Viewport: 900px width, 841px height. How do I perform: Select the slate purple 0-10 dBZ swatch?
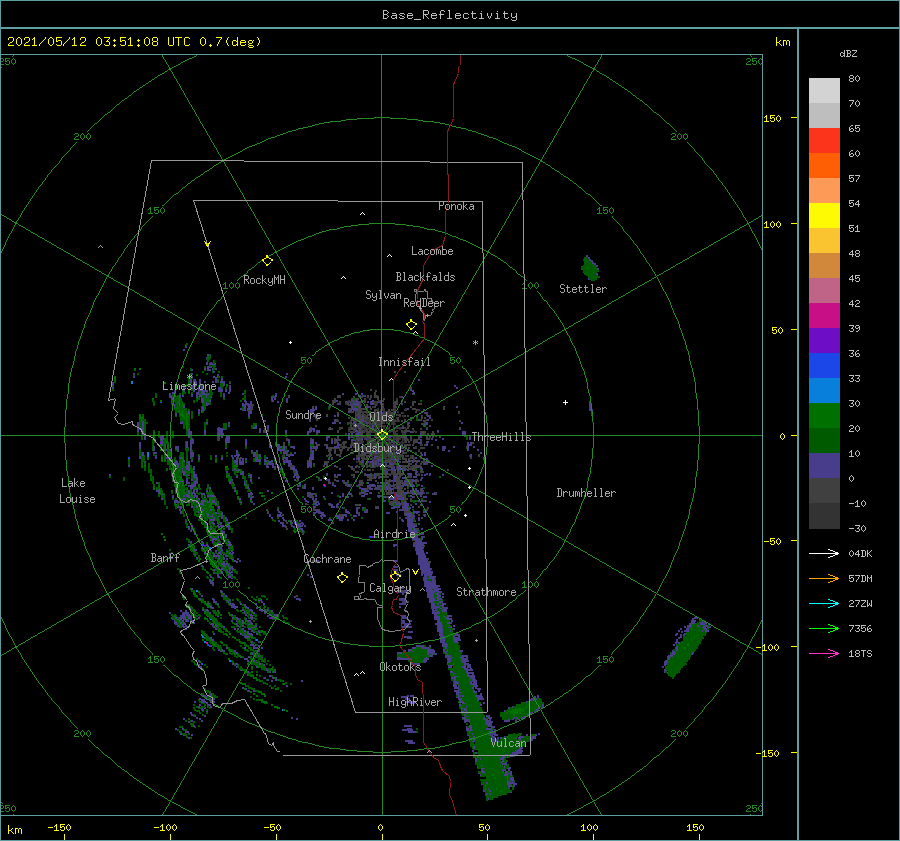tap(824, 466)
